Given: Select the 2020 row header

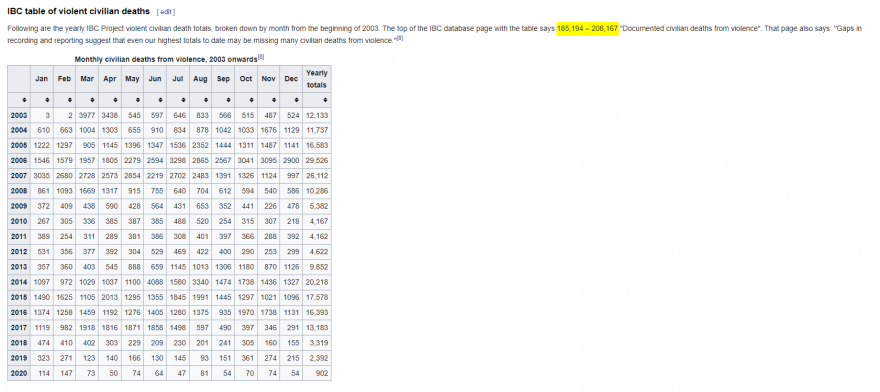Looking at the screenshot, I should [19, 373].
